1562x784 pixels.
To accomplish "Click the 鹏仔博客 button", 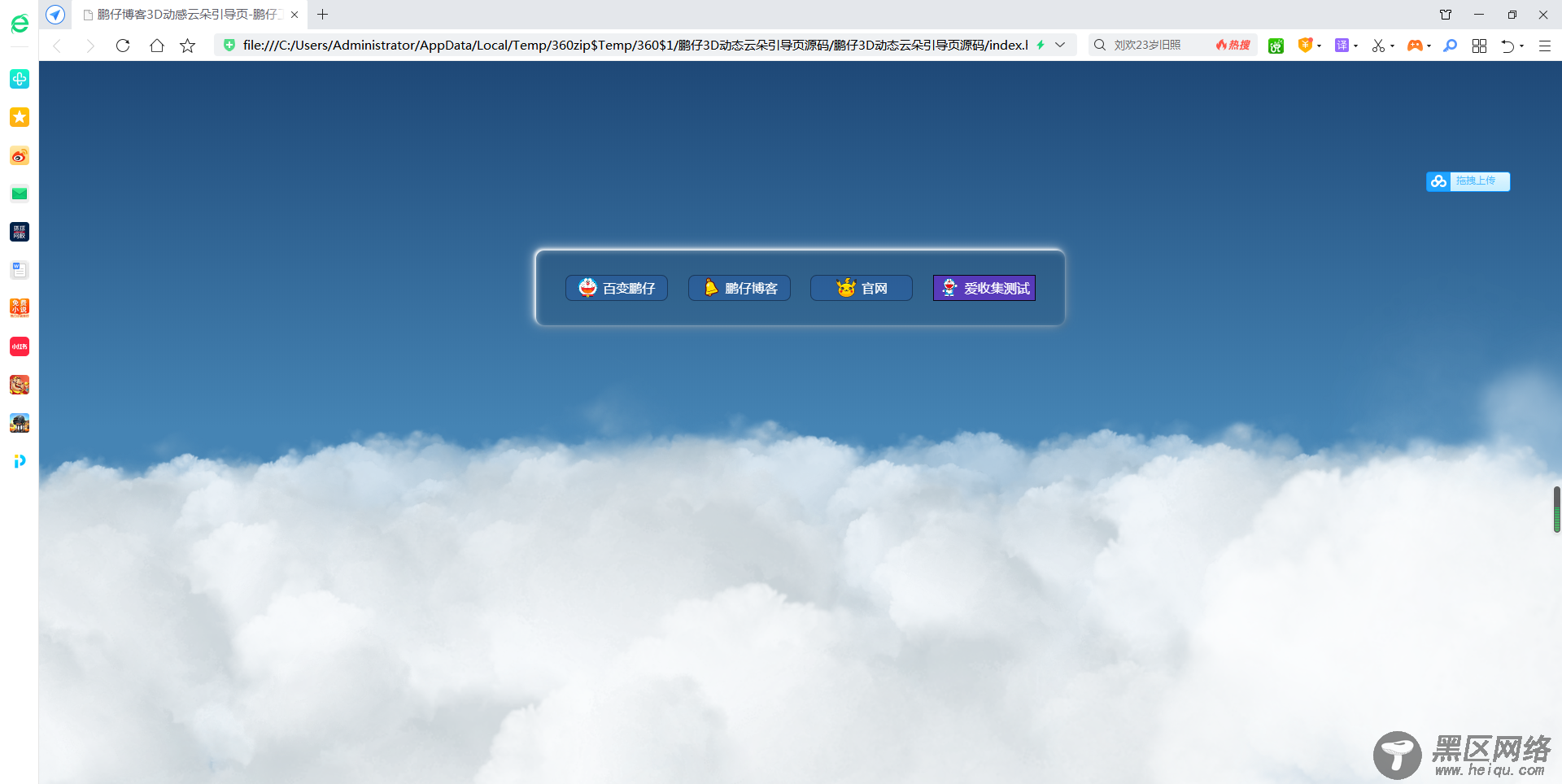I will point(740,288).
